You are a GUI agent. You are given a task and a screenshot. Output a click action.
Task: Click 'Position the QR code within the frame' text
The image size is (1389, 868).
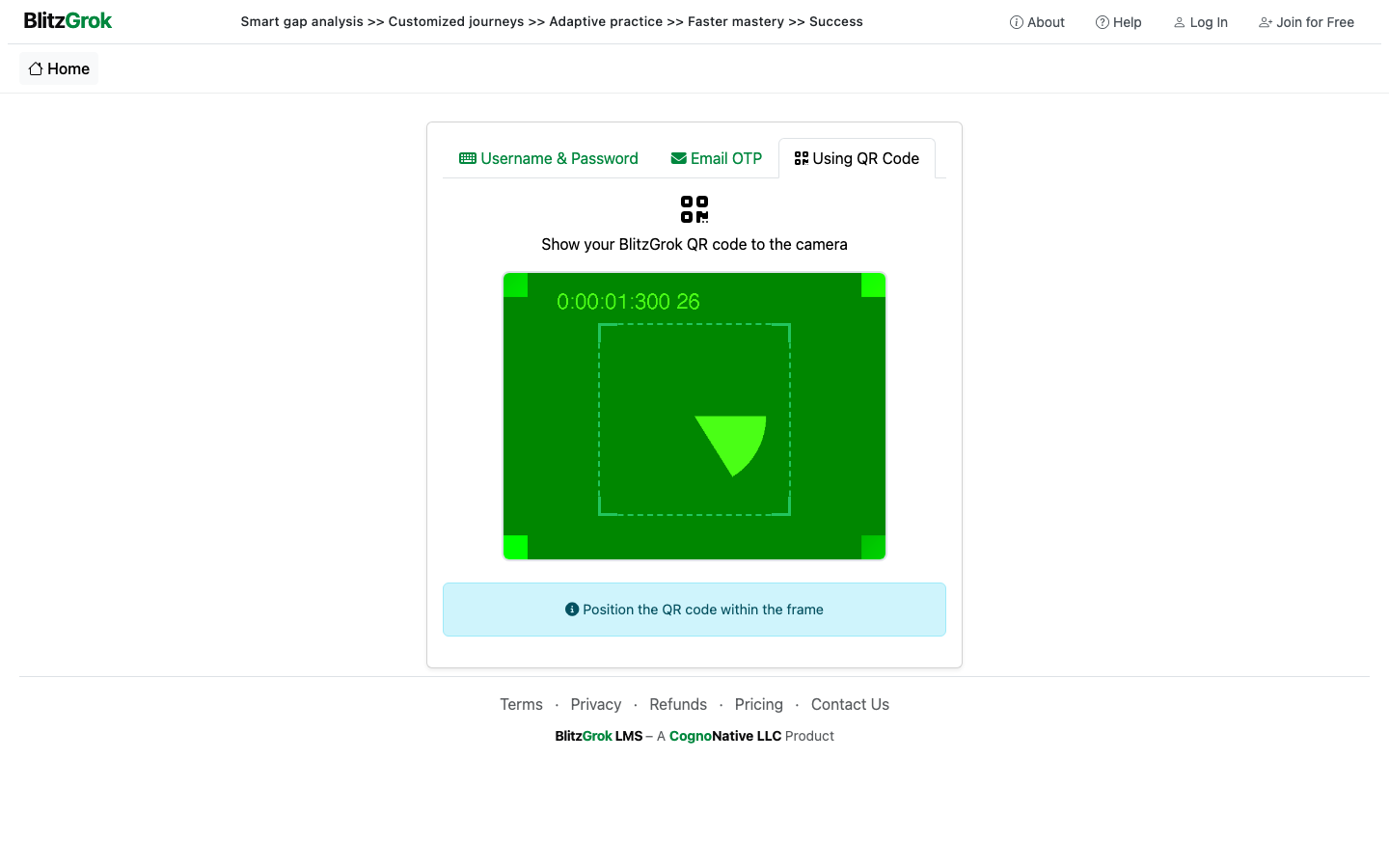(703, 610)
